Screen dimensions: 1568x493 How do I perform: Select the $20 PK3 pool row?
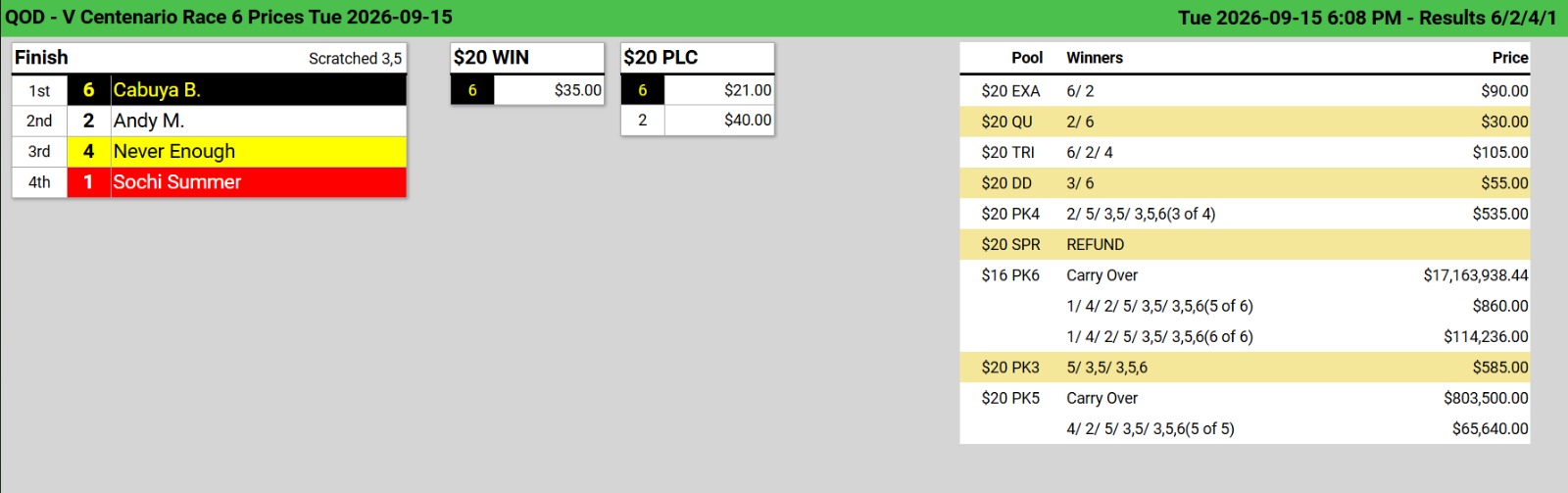click(1245, 368)
